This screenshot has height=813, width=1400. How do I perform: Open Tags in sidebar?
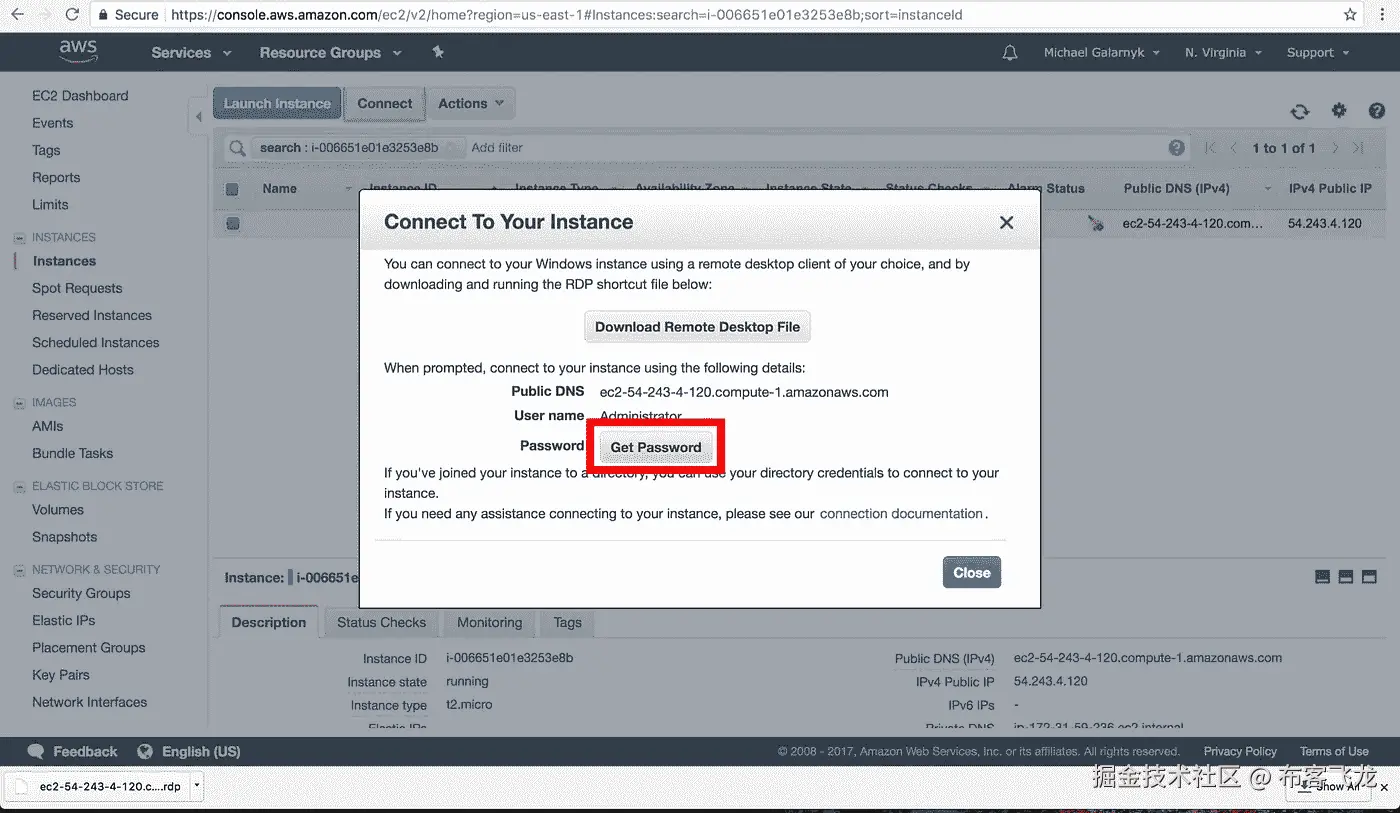point(46,150)
